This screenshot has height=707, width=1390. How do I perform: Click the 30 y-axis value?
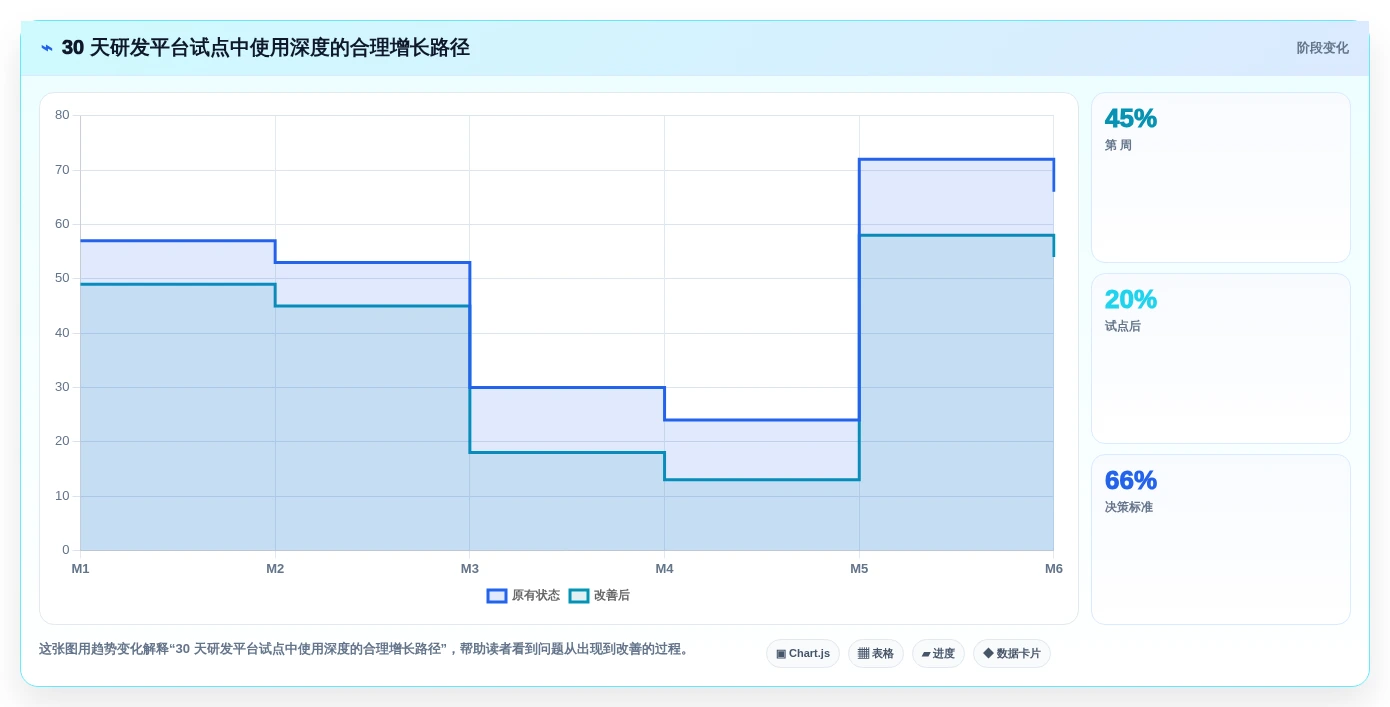(x=62, y=387)
